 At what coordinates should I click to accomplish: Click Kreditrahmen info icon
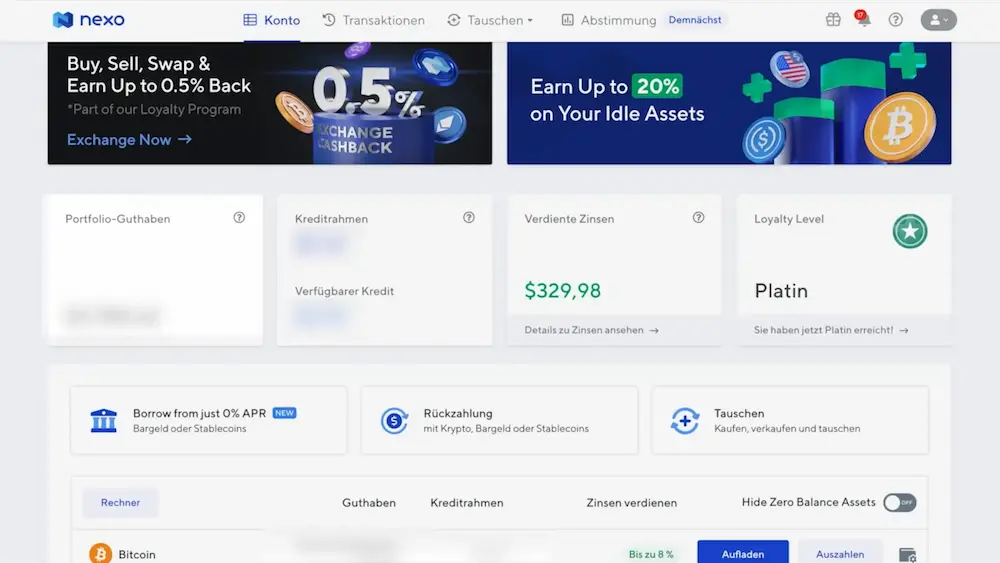[x=469, y=218]
